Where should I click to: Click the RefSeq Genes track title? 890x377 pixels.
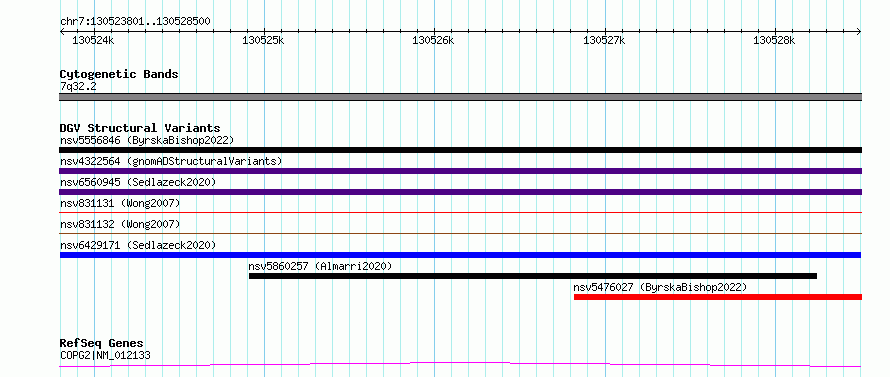click(x=101, y=344)
